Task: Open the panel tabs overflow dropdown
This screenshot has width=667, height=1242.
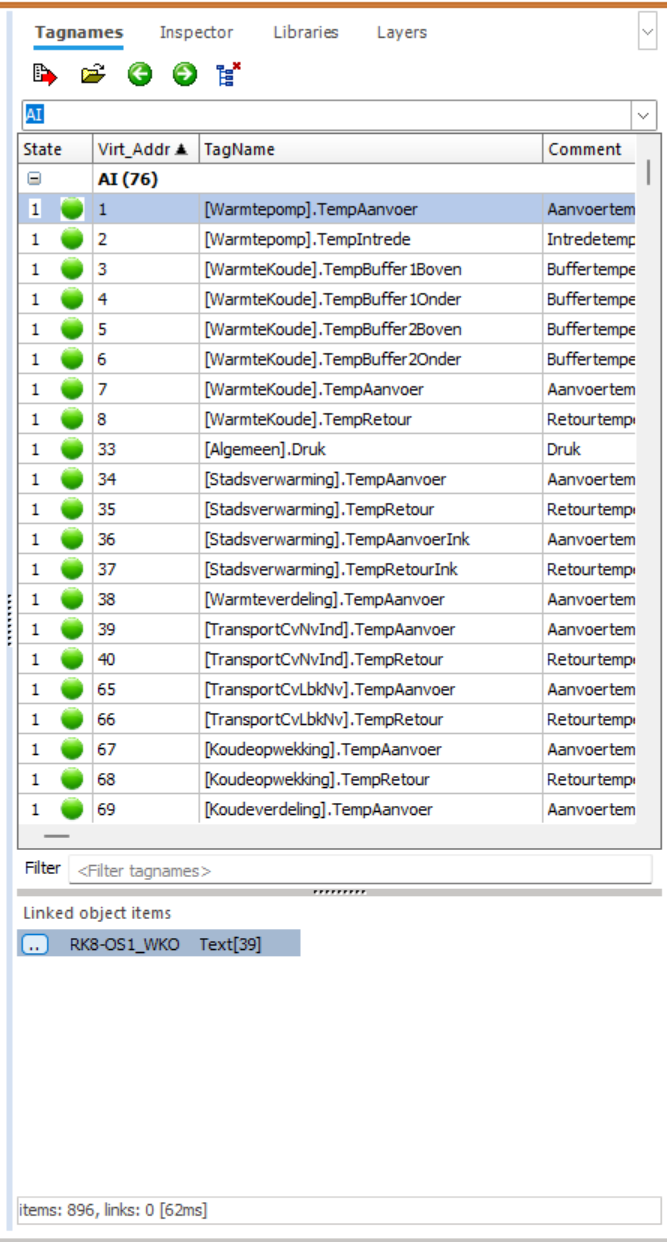Action: (x=646, y=32)
